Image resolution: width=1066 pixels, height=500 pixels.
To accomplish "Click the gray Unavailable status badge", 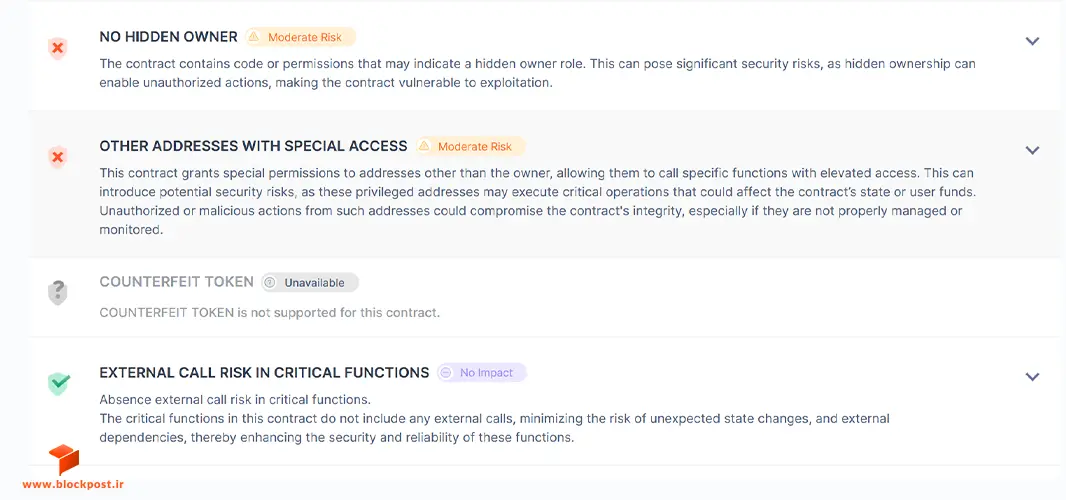I will [309, 282].
